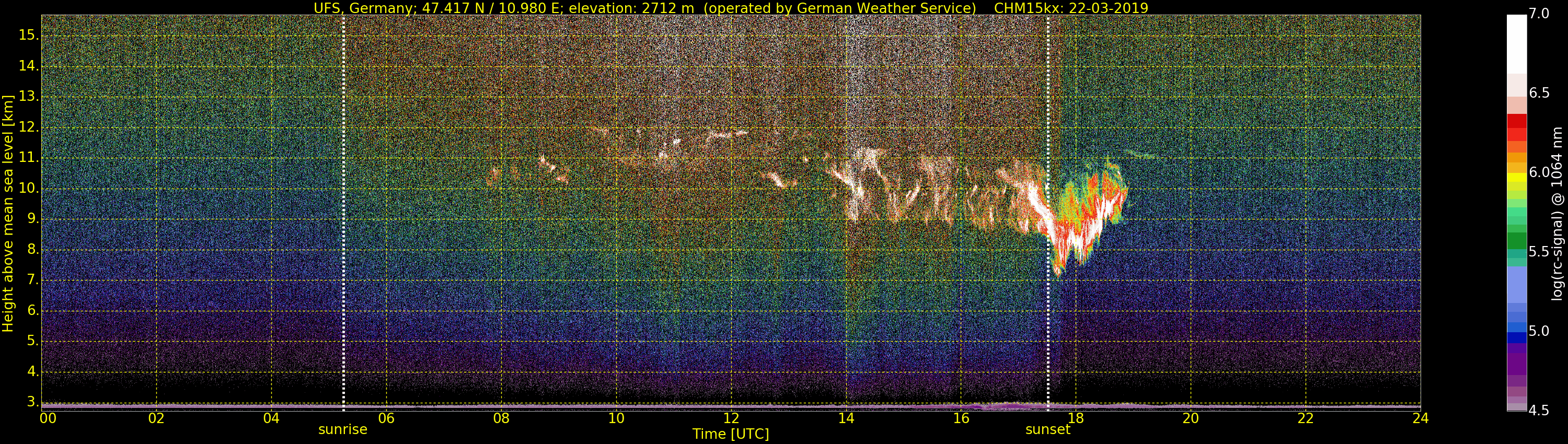Image resolution: width=1568 pixels, height=444 pixels.
Task: Click the time axis tick label '14'
Action: click(846, 418)
